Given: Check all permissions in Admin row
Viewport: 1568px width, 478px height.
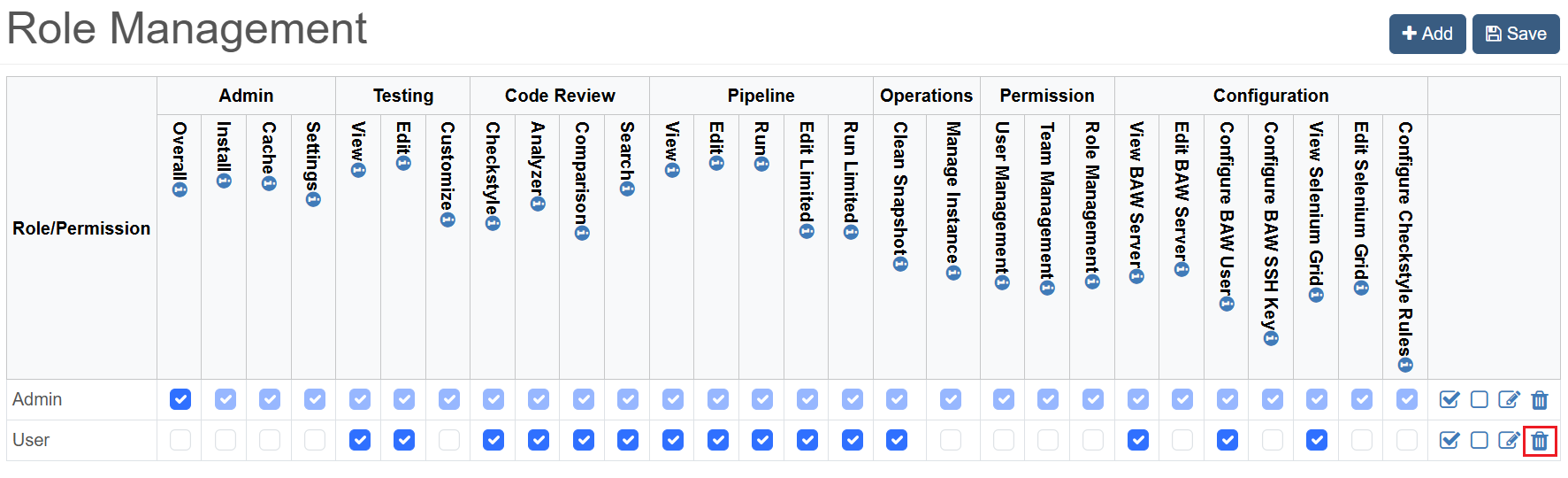Looking at the screenshot, I should (1449, 400).
